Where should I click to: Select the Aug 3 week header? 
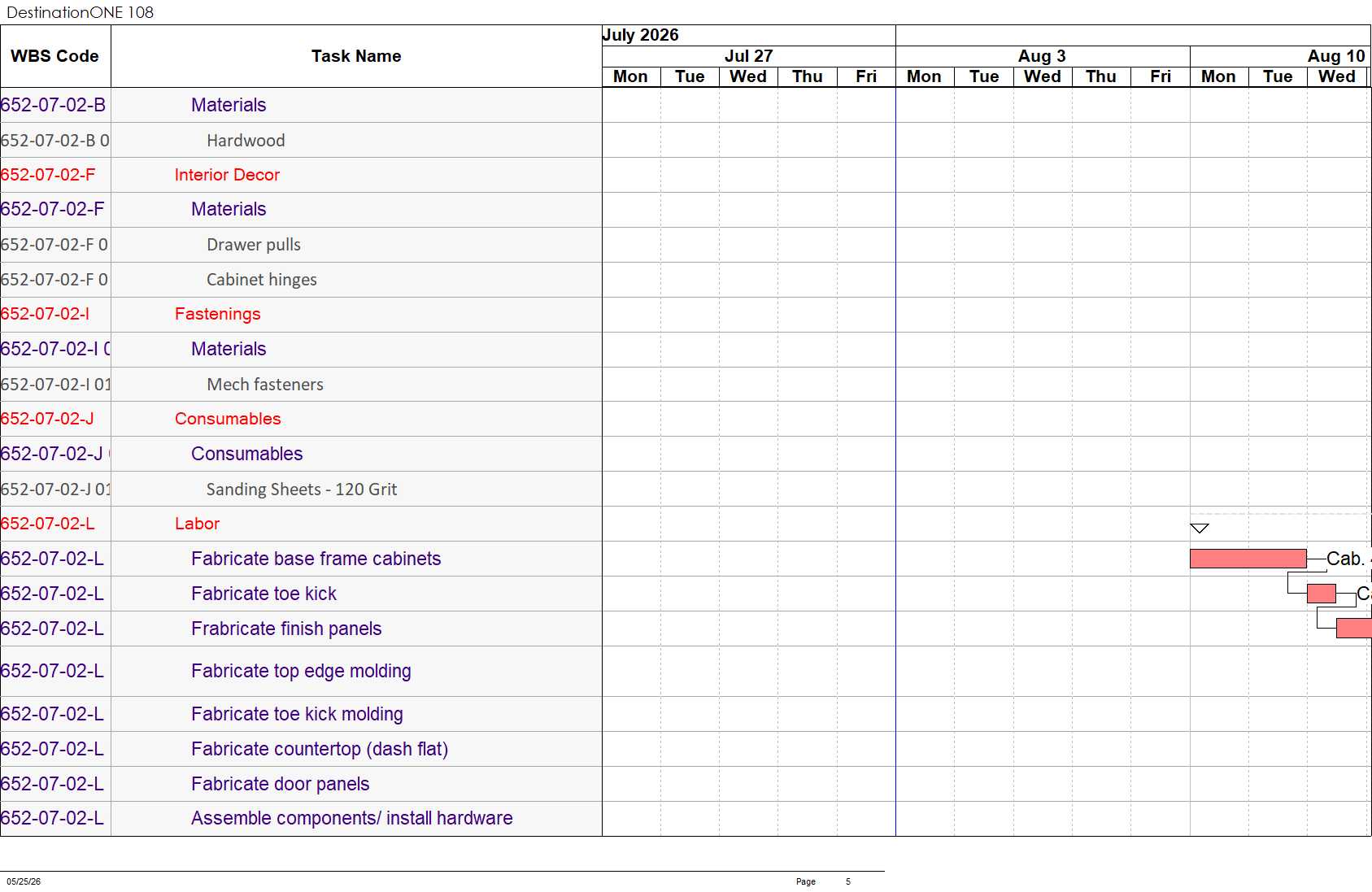pos(1042,56)
